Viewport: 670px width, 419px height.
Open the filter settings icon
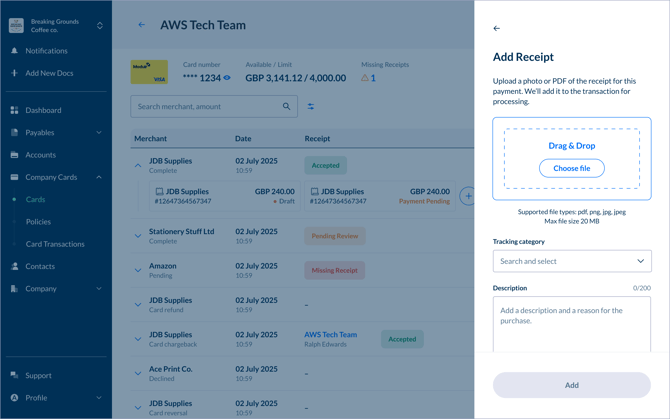(x=311, y=106)
